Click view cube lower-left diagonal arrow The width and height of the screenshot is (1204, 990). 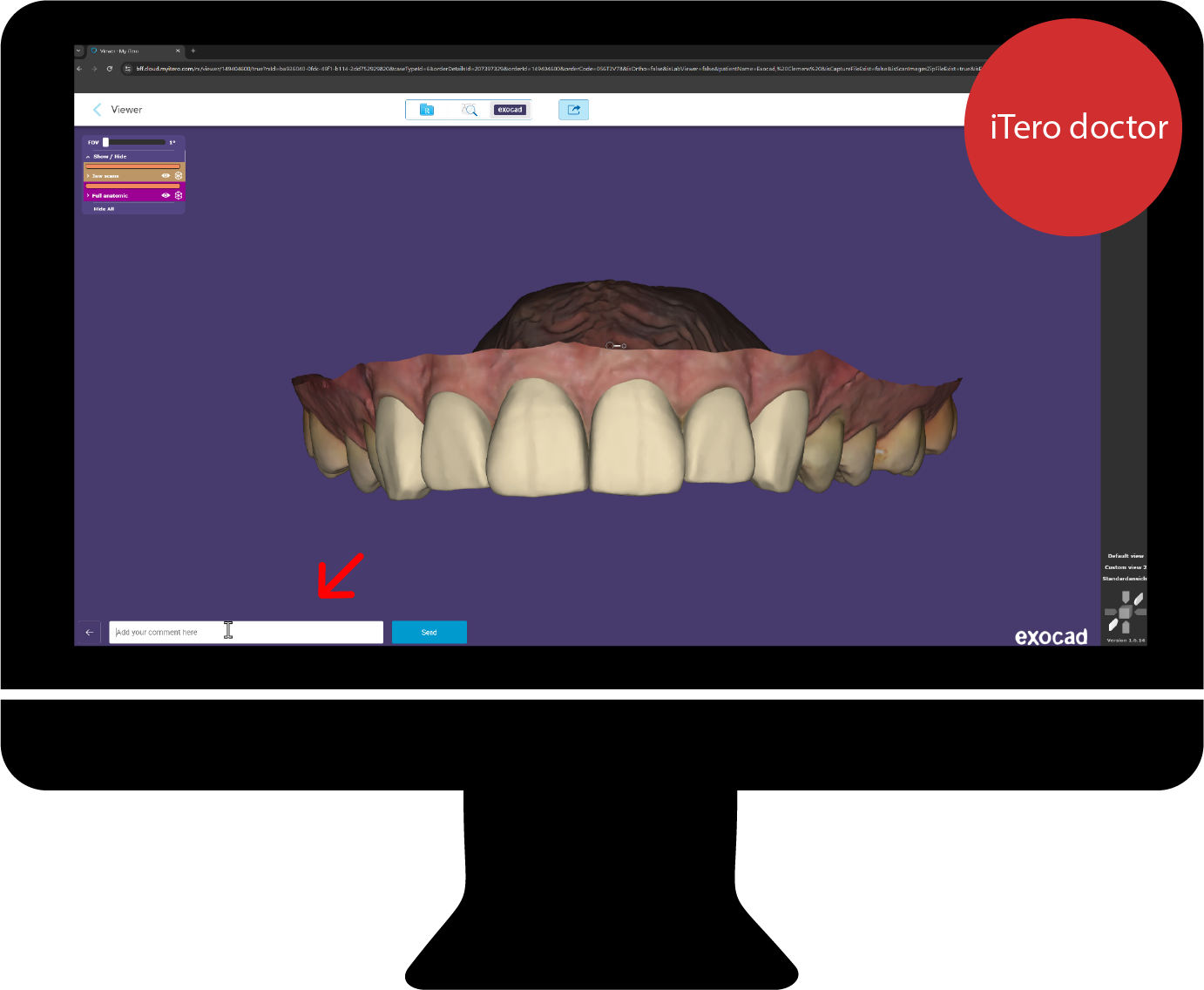1113,625
